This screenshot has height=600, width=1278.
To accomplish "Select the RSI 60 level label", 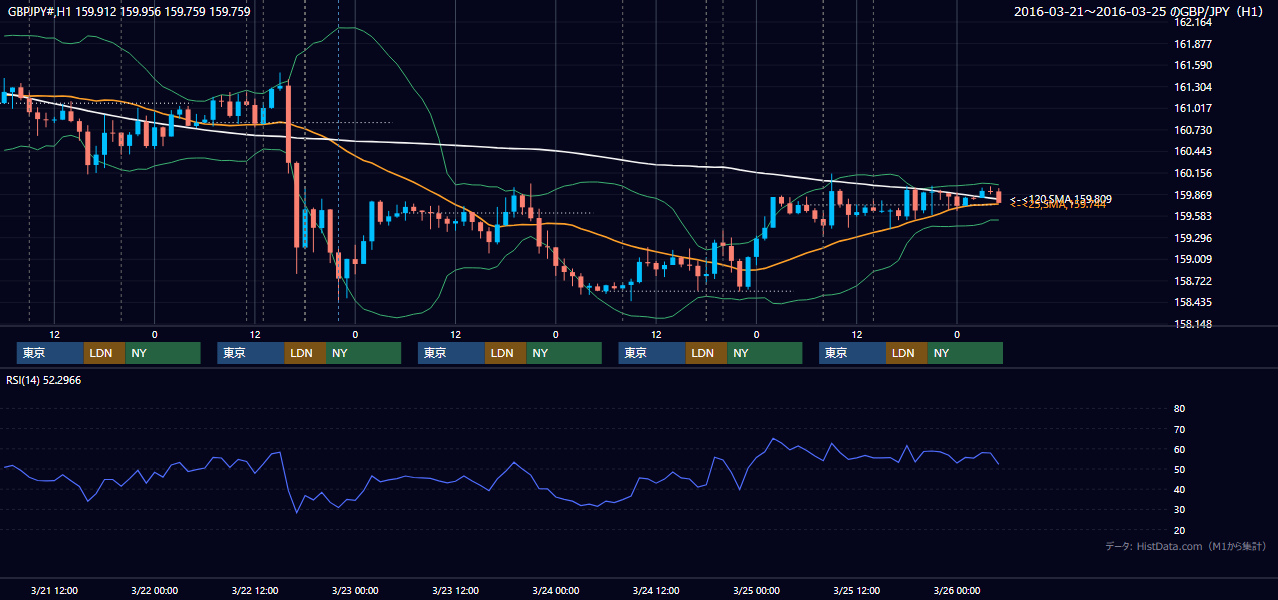I will click(1179, 449).
